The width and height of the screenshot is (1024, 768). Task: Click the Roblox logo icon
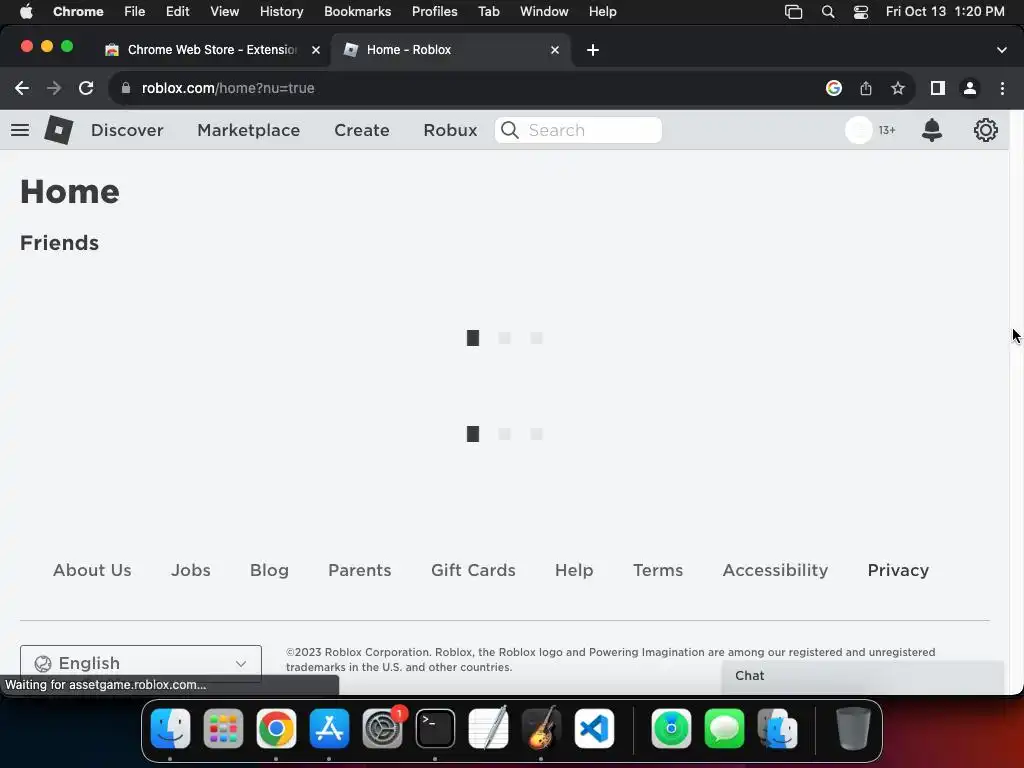coord(58,130)
